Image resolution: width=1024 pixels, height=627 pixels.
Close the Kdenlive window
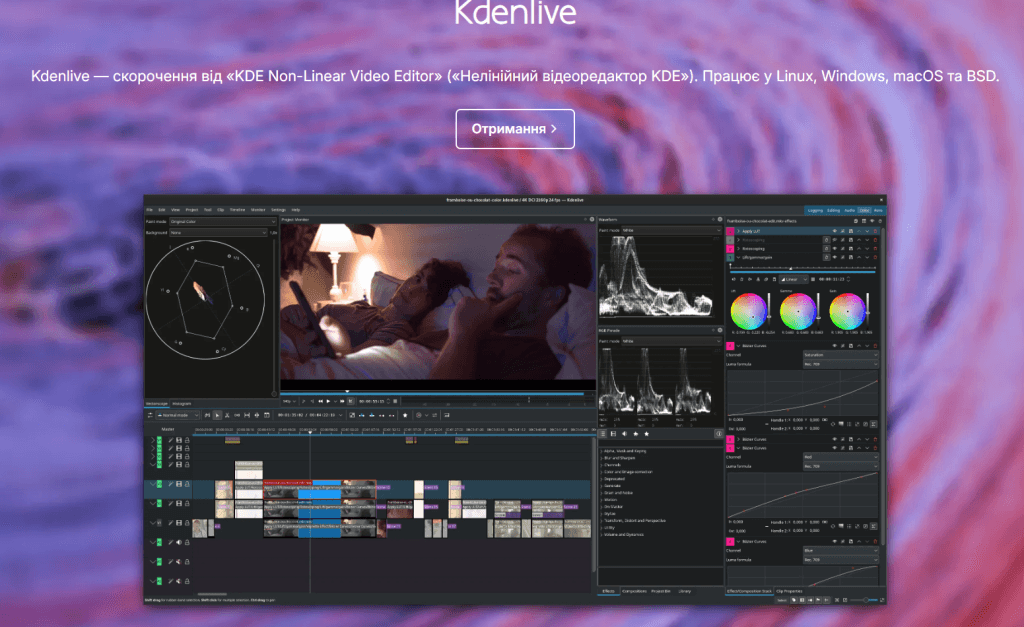click(881, 200)
